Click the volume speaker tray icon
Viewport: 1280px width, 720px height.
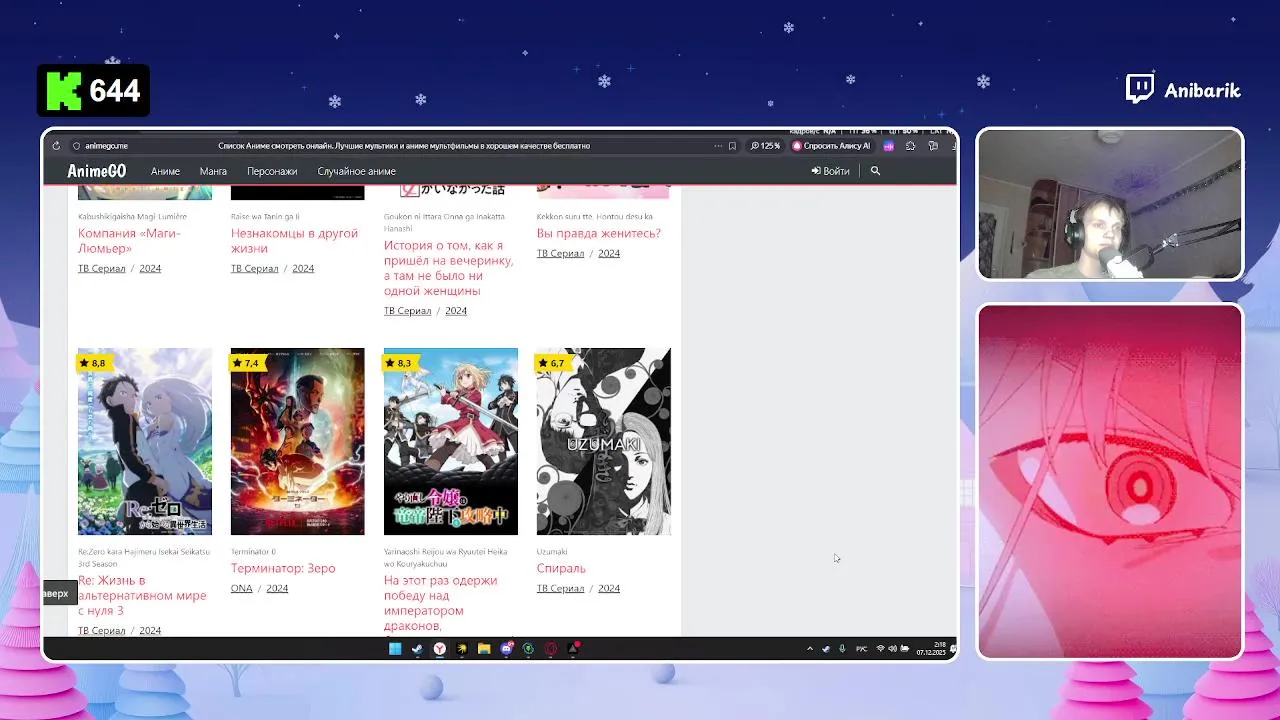pyautogui.click(x=892, y=649)
